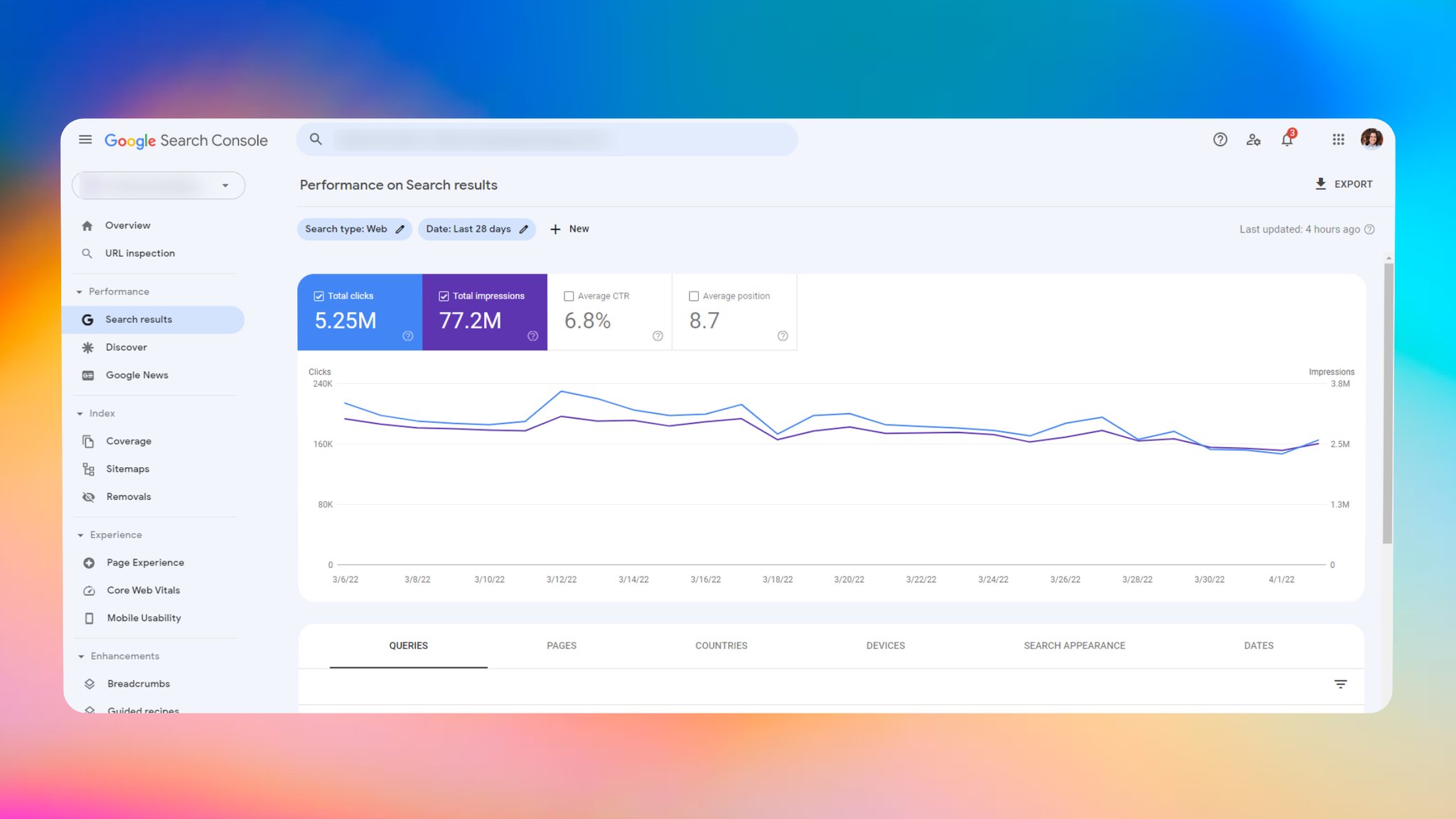Switch to the Dates tab
Screen dimensions: 1456x819
(x=1258, y=646)
